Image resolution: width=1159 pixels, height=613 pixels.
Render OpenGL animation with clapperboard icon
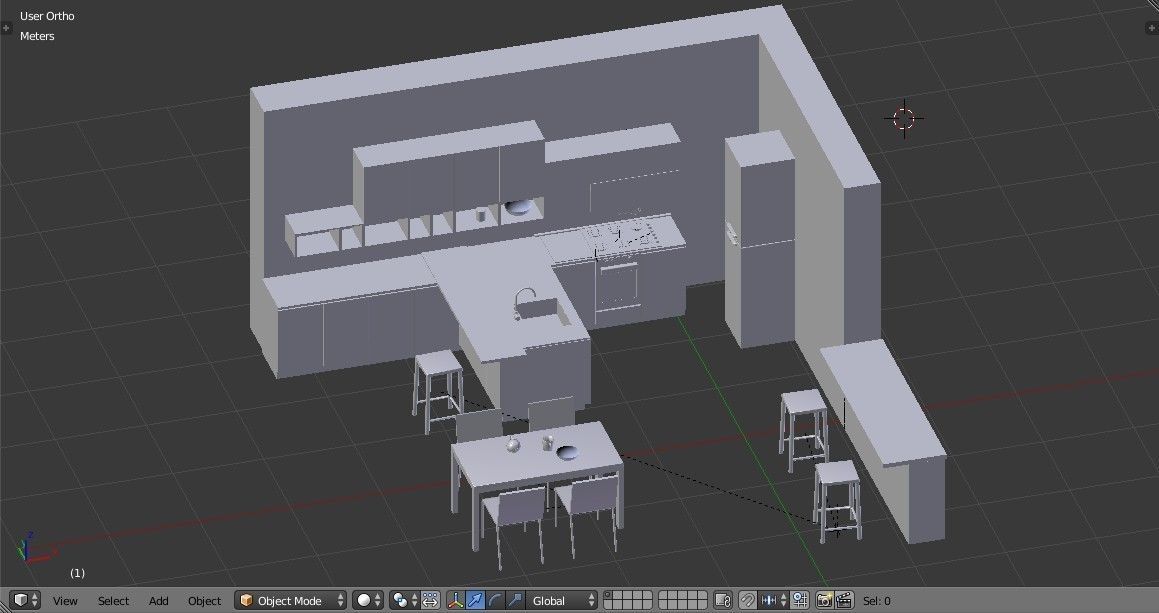tap(844, 600)
